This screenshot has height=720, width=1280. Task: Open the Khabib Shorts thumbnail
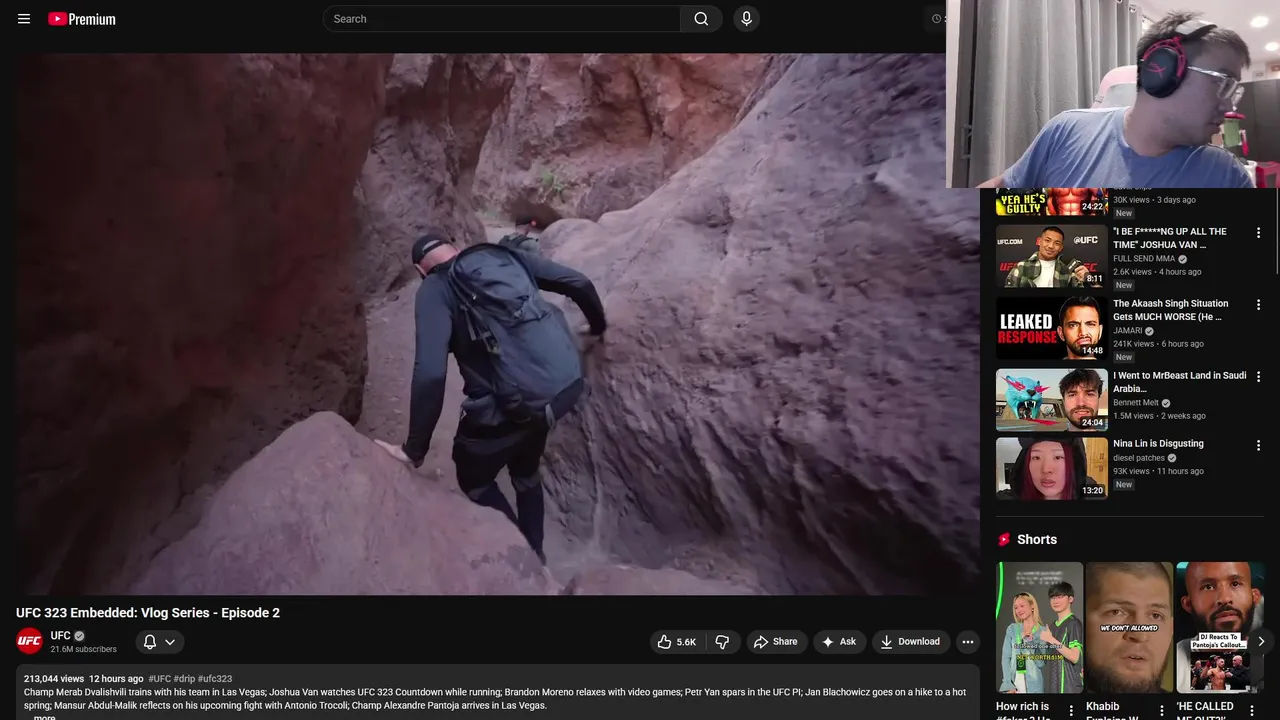[x=1129, y=627]
